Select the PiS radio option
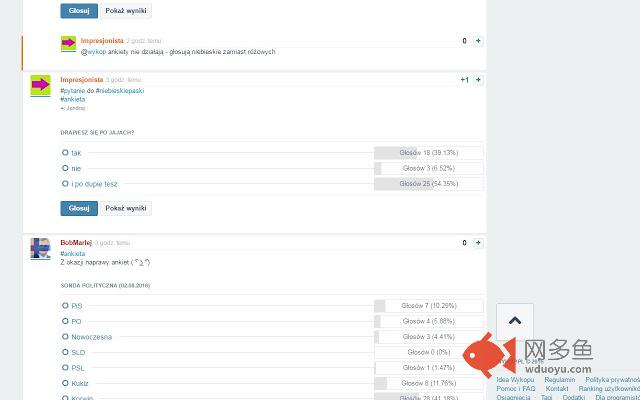This screenshot has height=400, width=640. (65, 305)
